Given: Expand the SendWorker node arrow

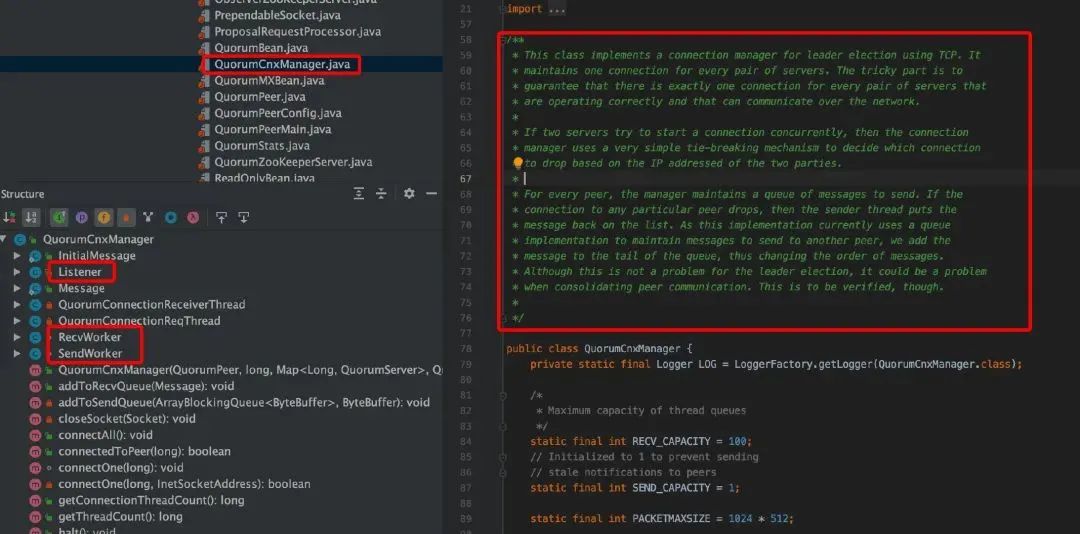Looking at the screenshot, I should point(17,353).
